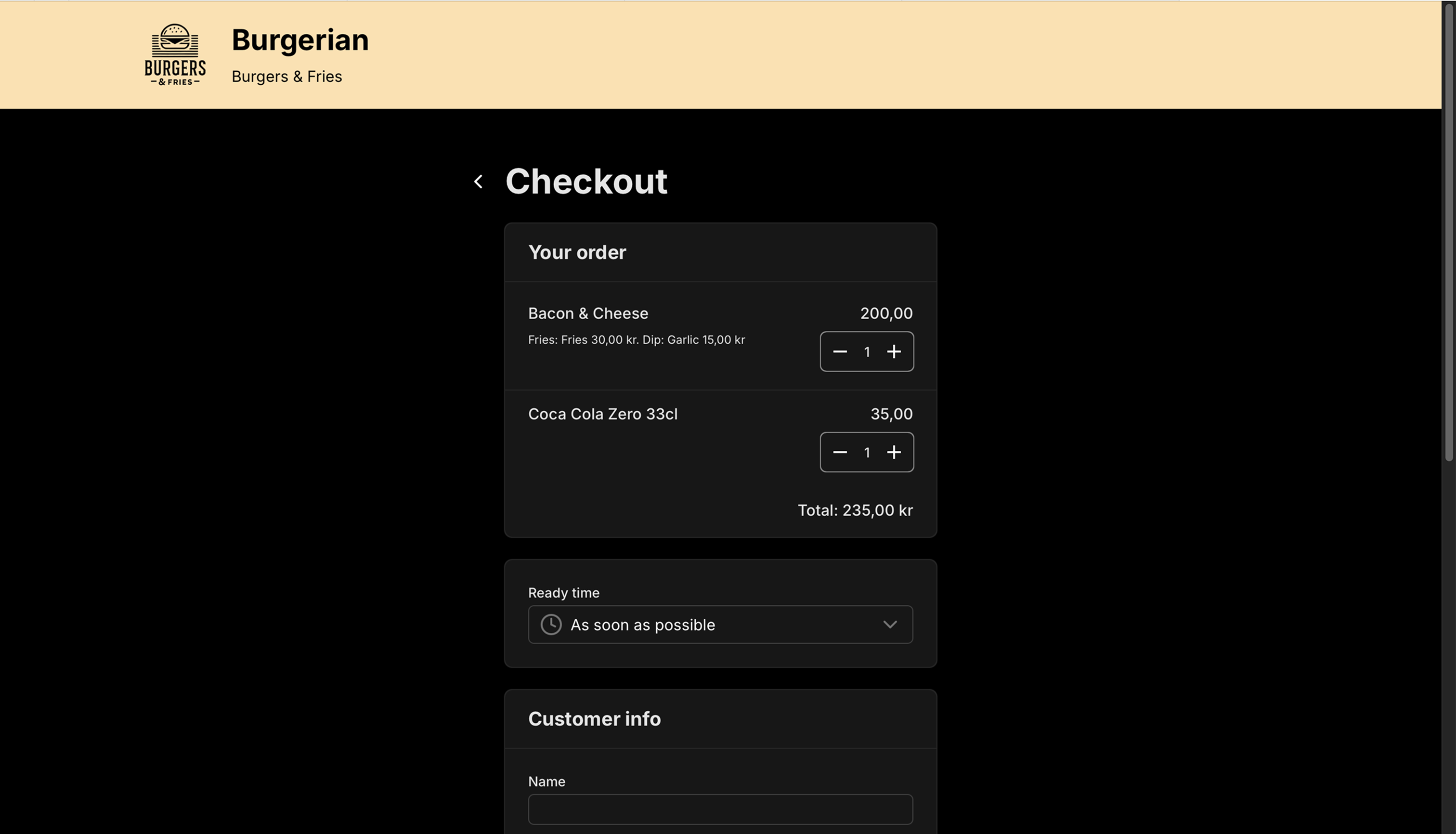Click the Coca Cola Zero quantity number

tap(867, 453)
